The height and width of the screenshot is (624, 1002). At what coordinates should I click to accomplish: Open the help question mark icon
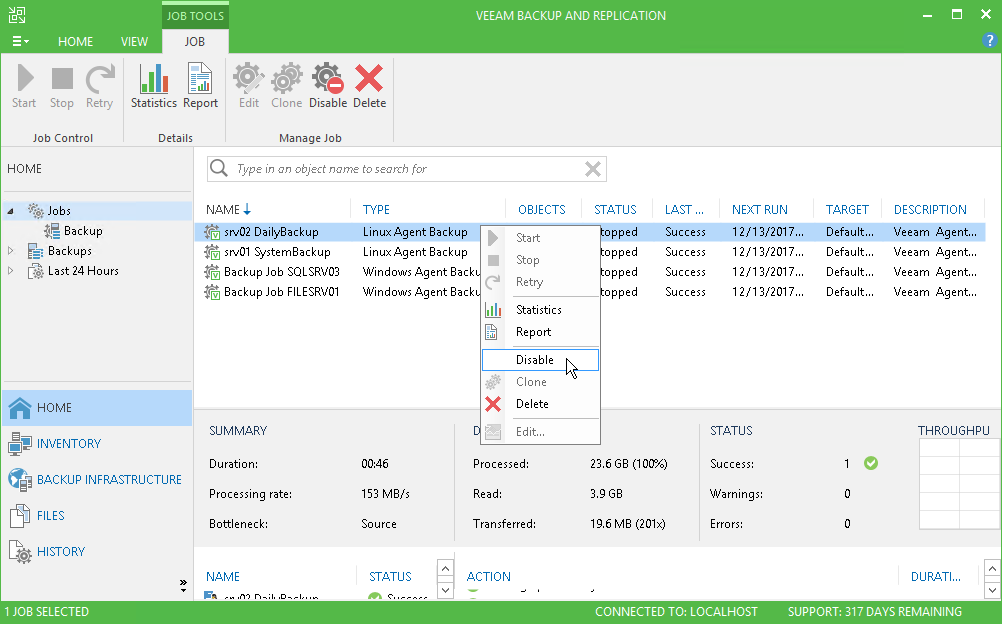pyautogui.click(x=989, y=40)
